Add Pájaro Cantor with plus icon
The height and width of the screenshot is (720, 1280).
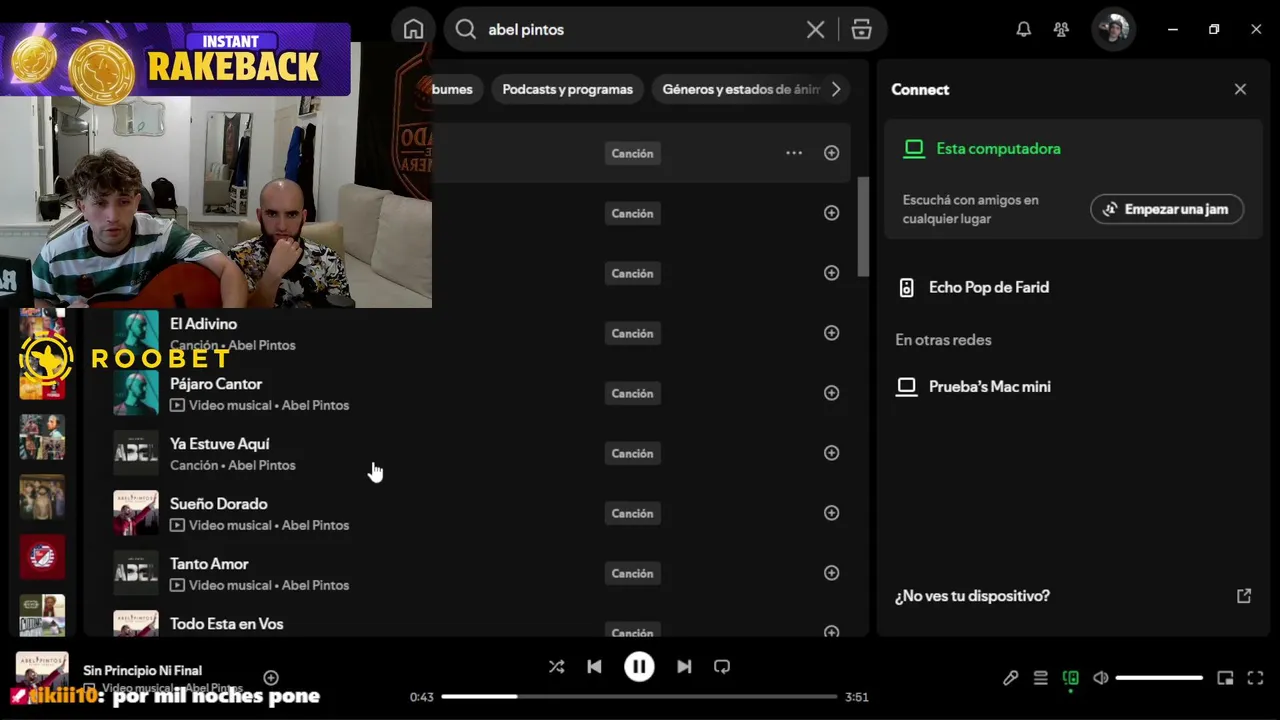831,393
